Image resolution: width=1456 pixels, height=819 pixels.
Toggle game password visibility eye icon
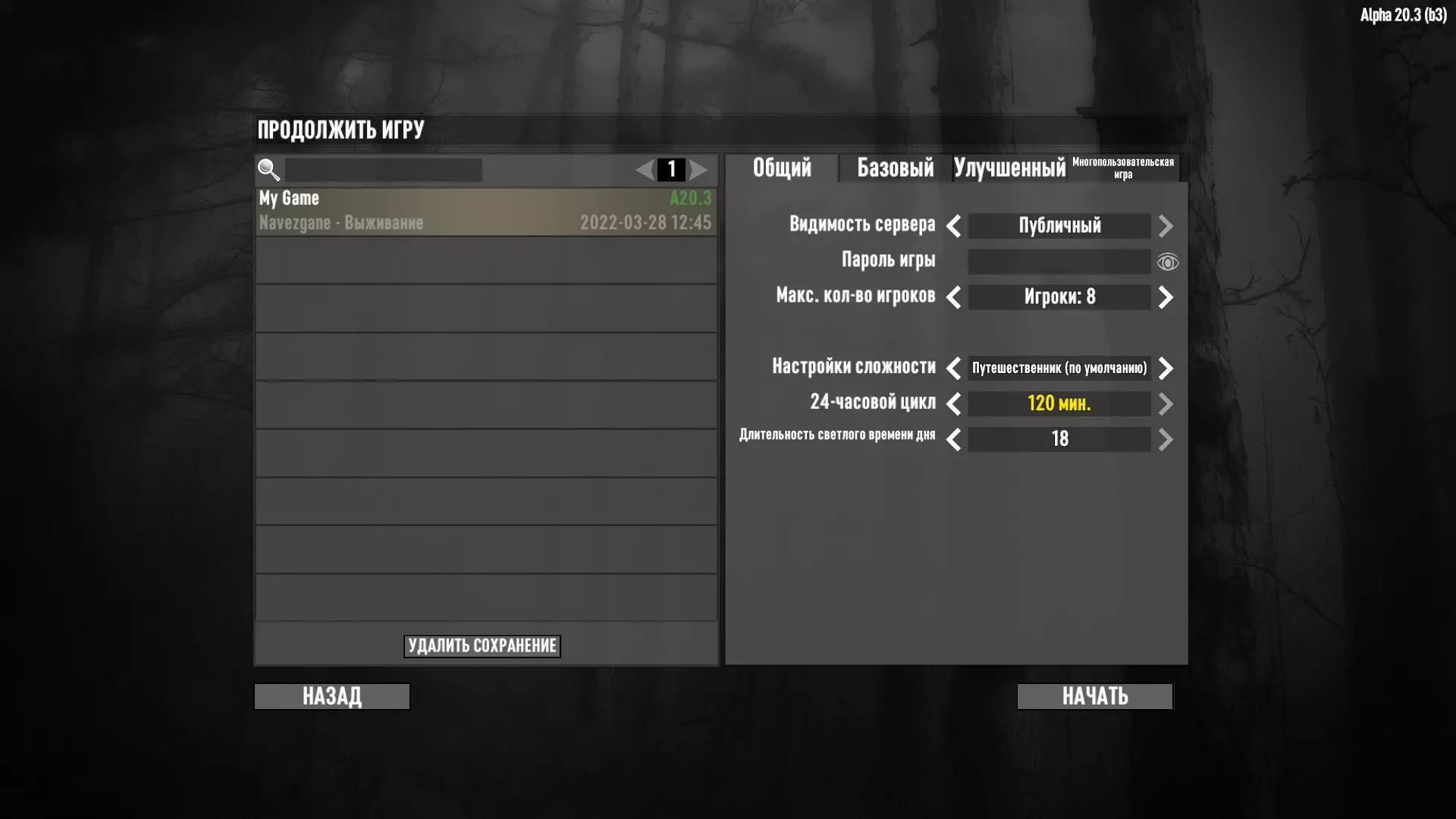point(1167,262)
